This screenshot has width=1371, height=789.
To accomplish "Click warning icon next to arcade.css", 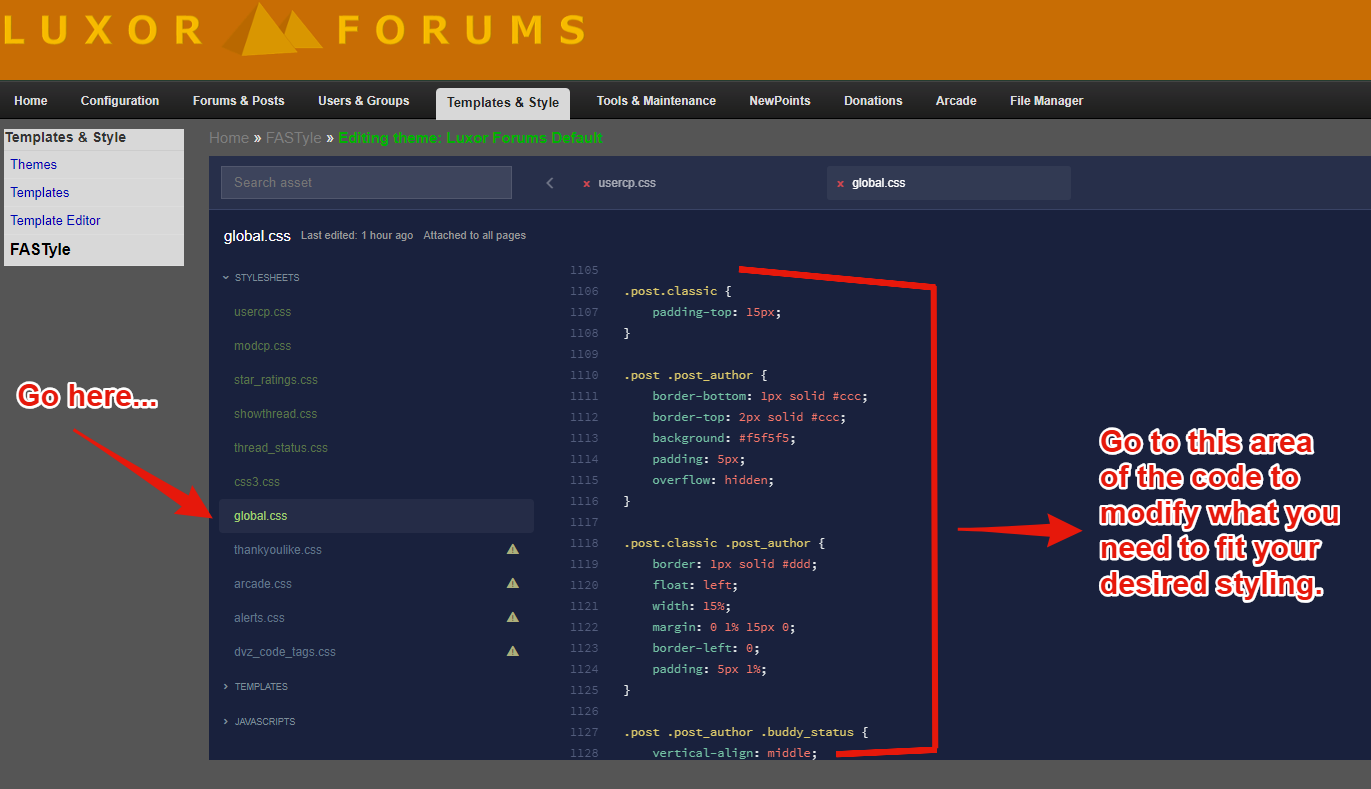I will 513,583.
